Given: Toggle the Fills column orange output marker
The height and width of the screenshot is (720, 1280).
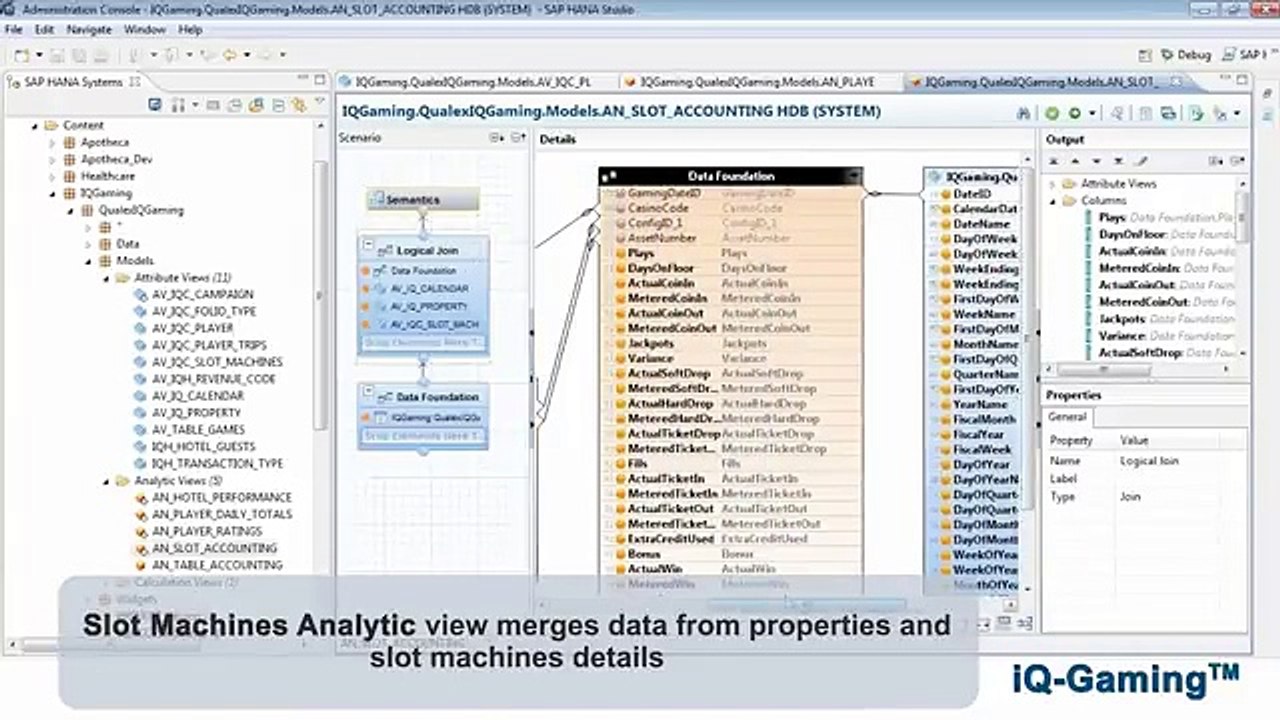Looking at the screenshot, I should (620, 464).
